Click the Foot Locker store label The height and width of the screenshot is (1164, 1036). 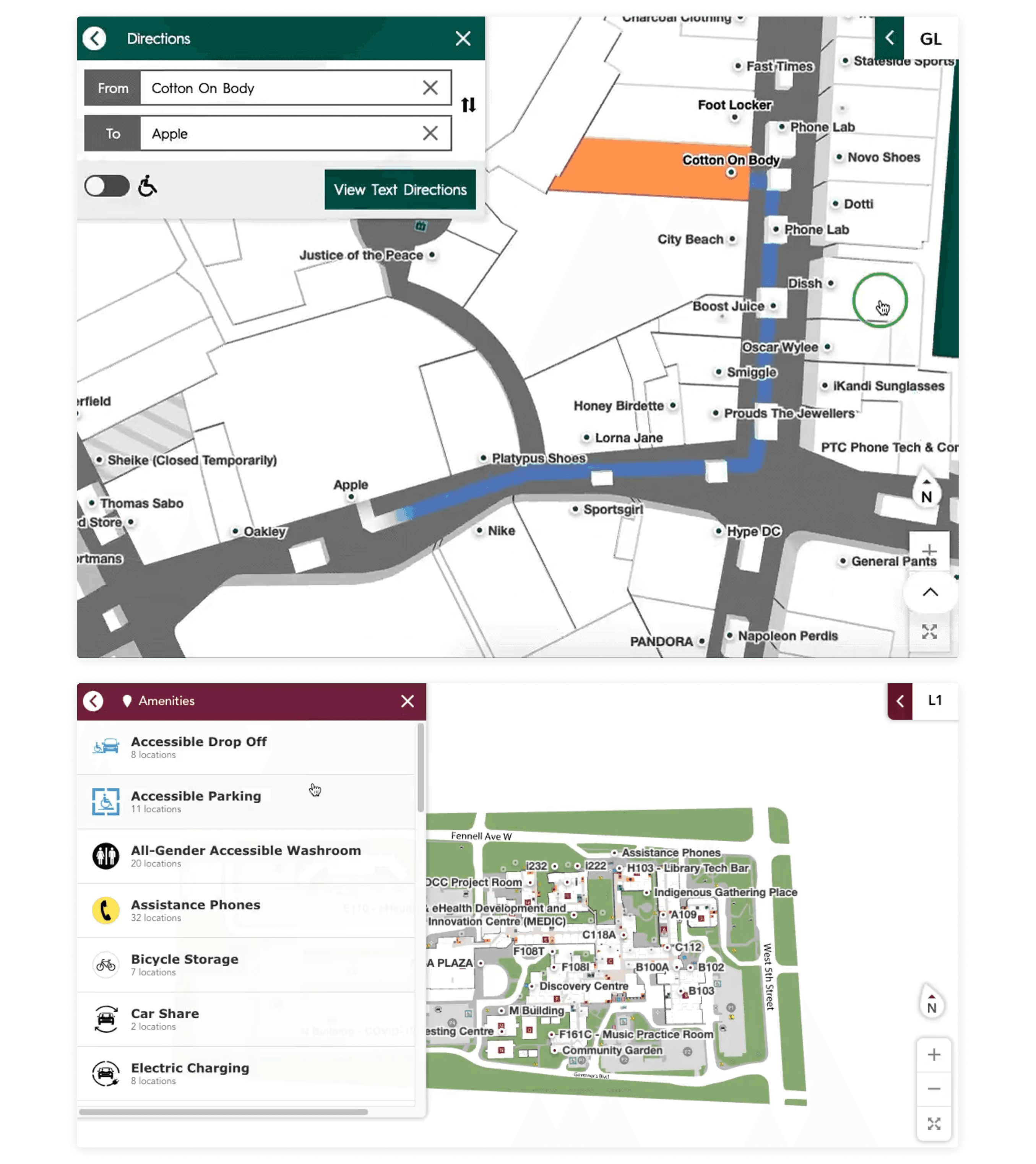[734, 105]
